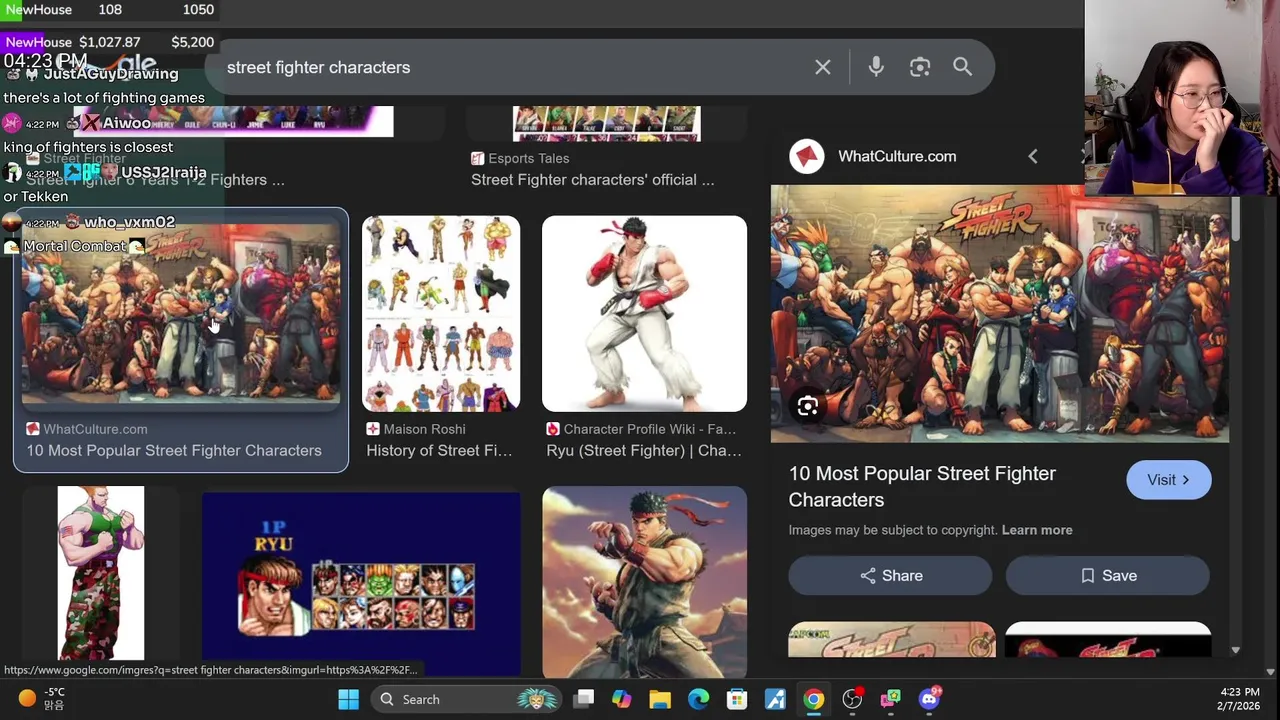Click the WhatCulture.com site name in panel header

tap(897, 157)
